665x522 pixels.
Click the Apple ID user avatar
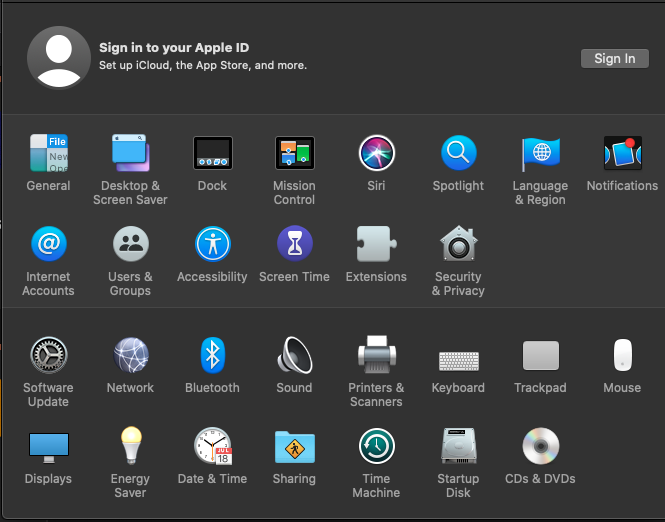pos(59,58)
